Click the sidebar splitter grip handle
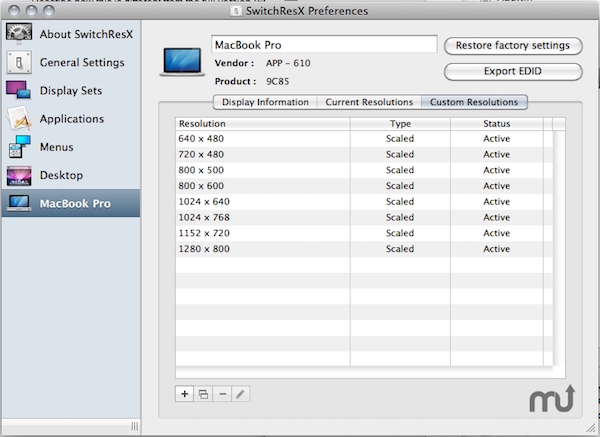Screen dimensions: 600x437 pyautogui.click(x=135, y=426)
